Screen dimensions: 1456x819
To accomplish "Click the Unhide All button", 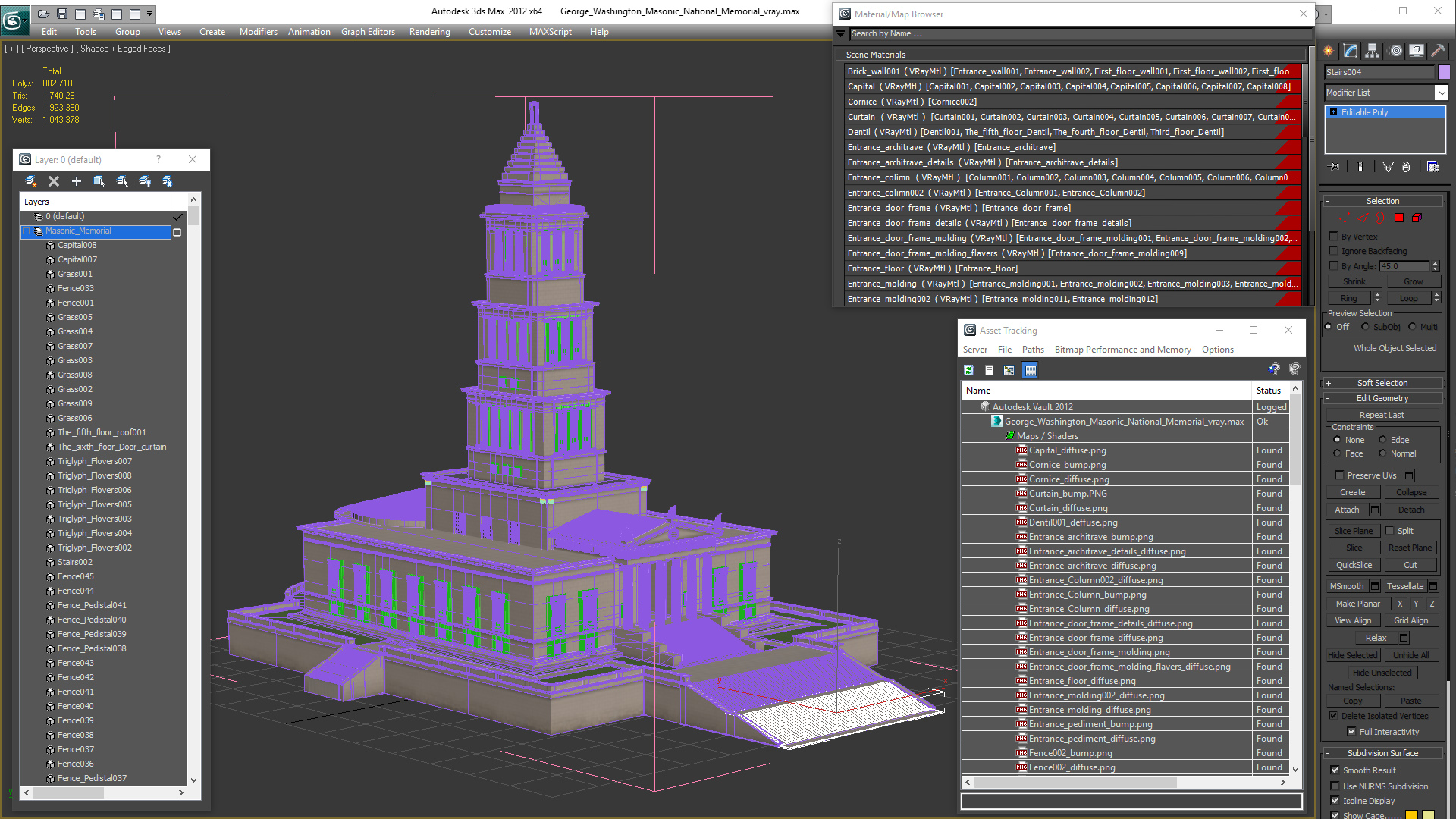I will click(1410, 655).
